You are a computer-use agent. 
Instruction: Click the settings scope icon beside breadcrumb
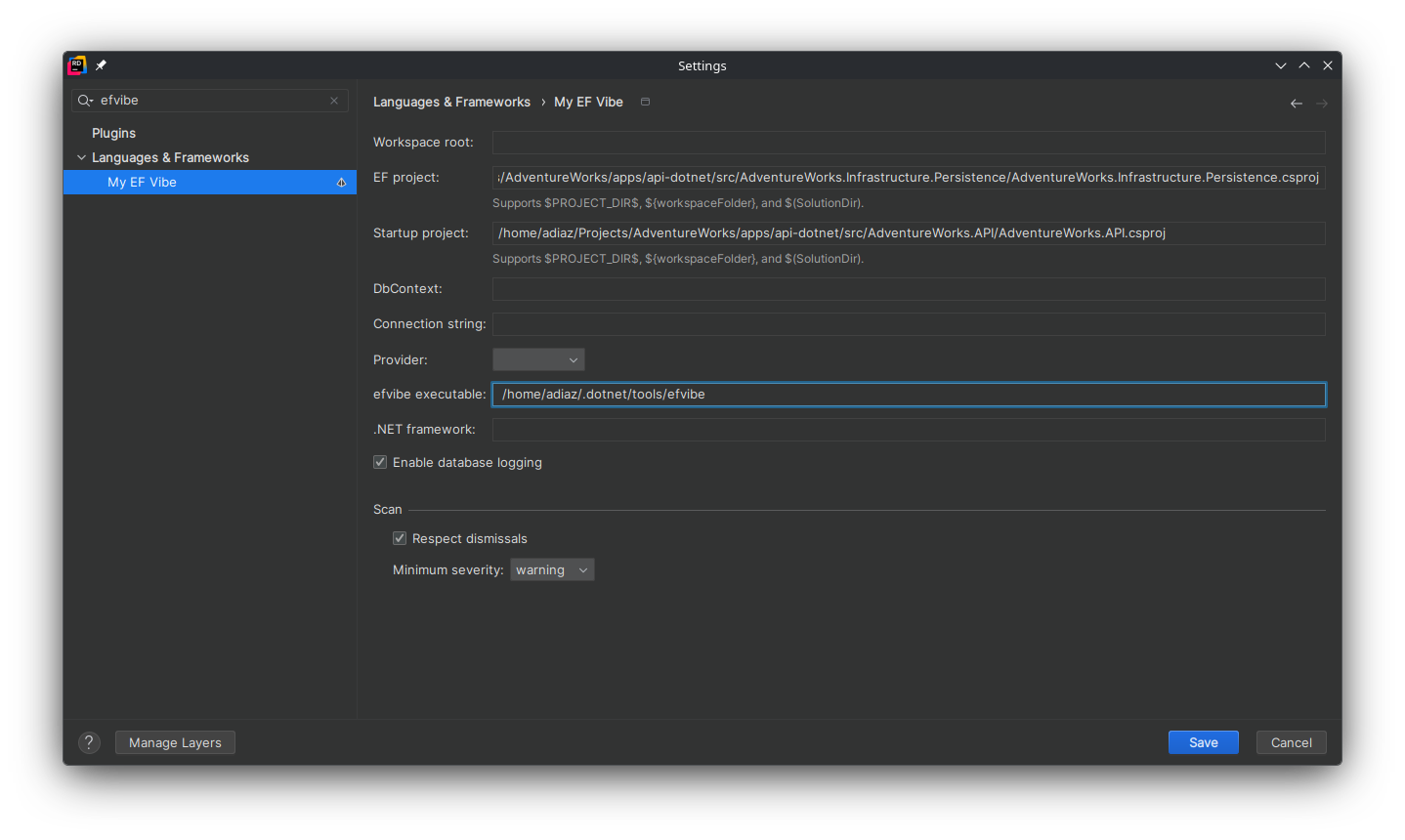[x=645, y=102]
